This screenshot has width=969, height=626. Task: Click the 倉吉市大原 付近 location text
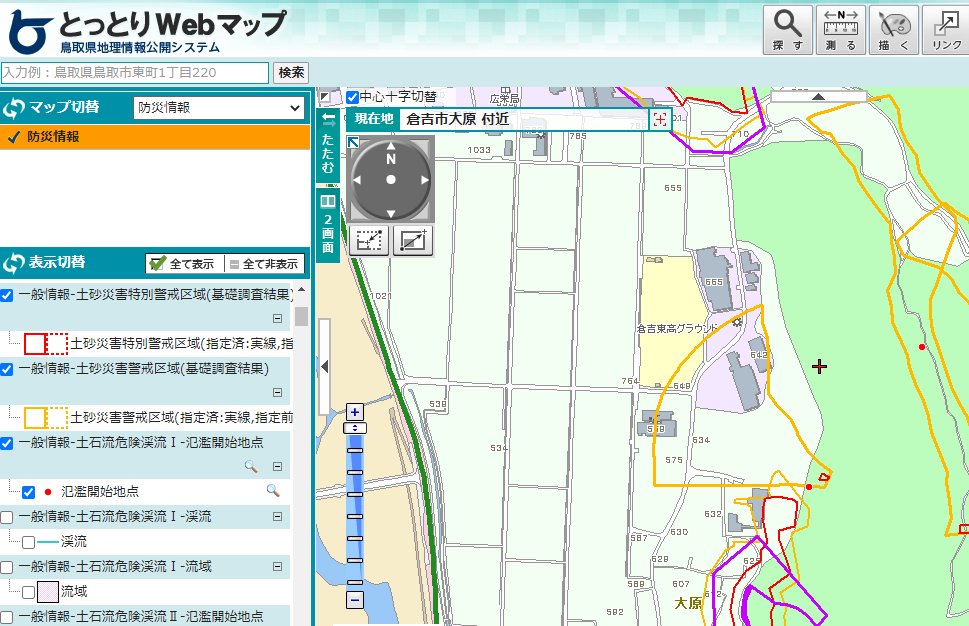pos(457,119)
